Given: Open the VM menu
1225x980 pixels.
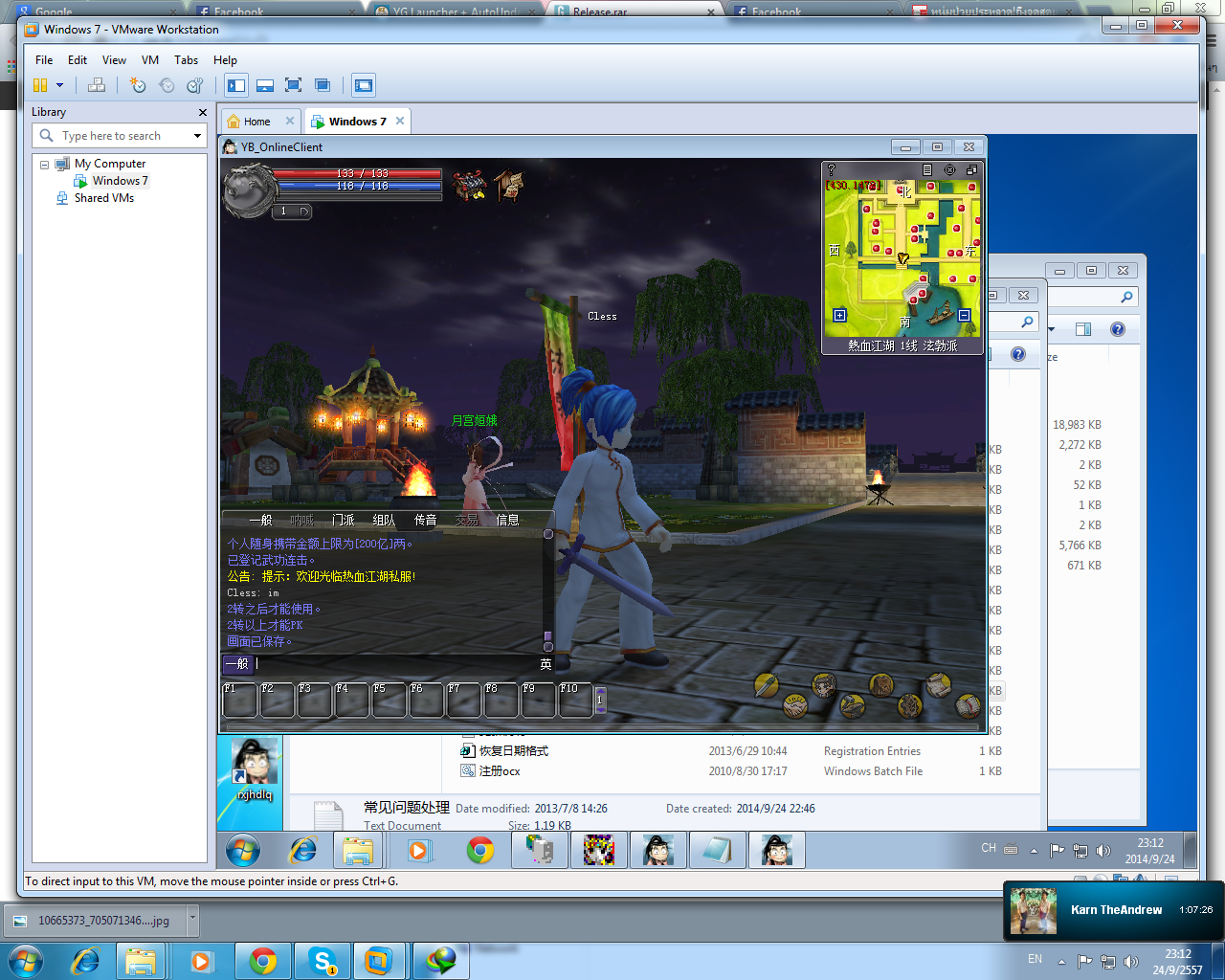Looking at the screenshot, I should (x=150, y=59).
